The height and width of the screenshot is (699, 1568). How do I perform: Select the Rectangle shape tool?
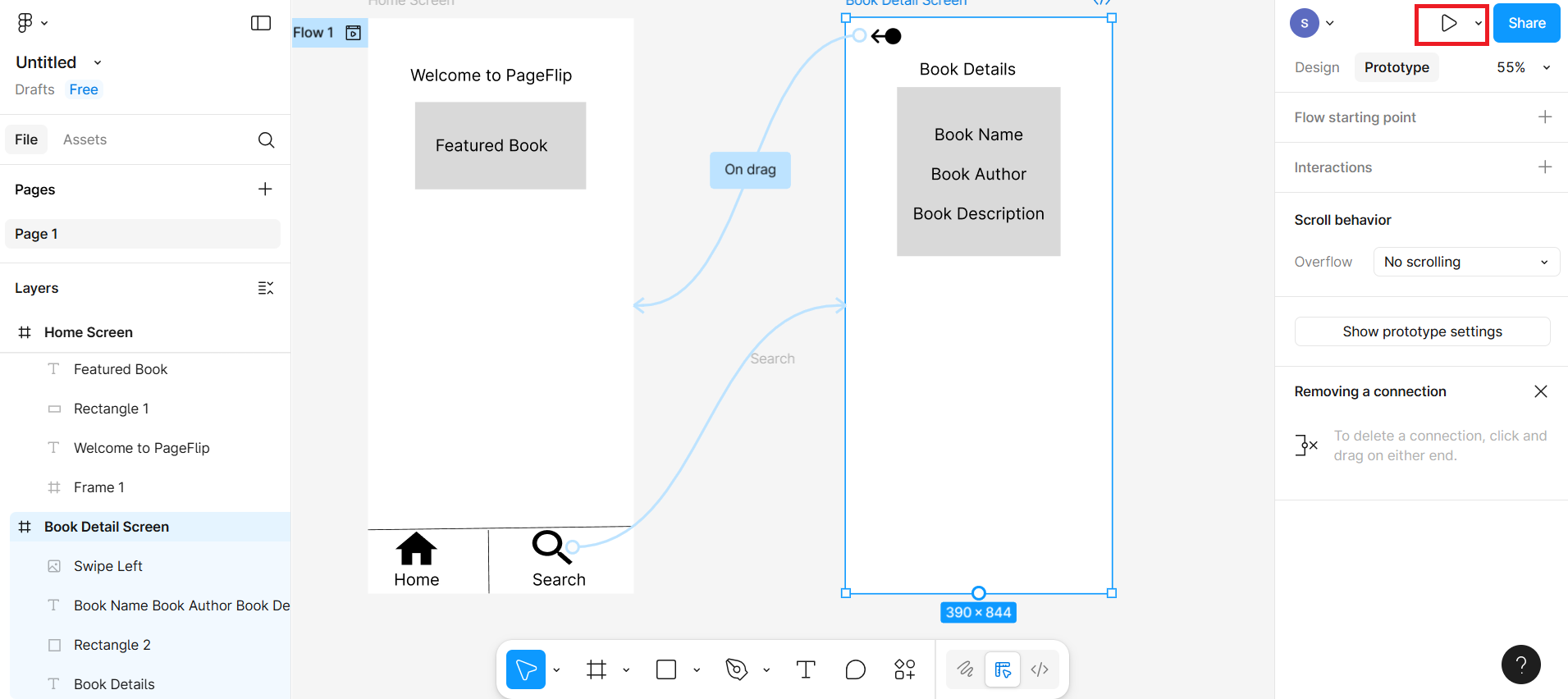coord(666,670)
